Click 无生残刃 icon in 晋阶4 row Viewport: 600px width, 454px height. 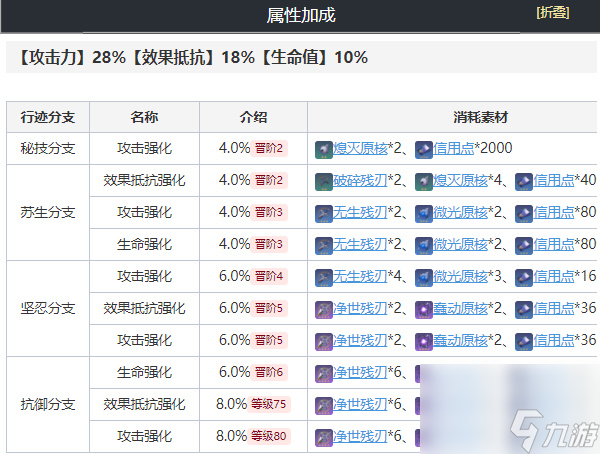pyautogui.click(x=324, y=278)
